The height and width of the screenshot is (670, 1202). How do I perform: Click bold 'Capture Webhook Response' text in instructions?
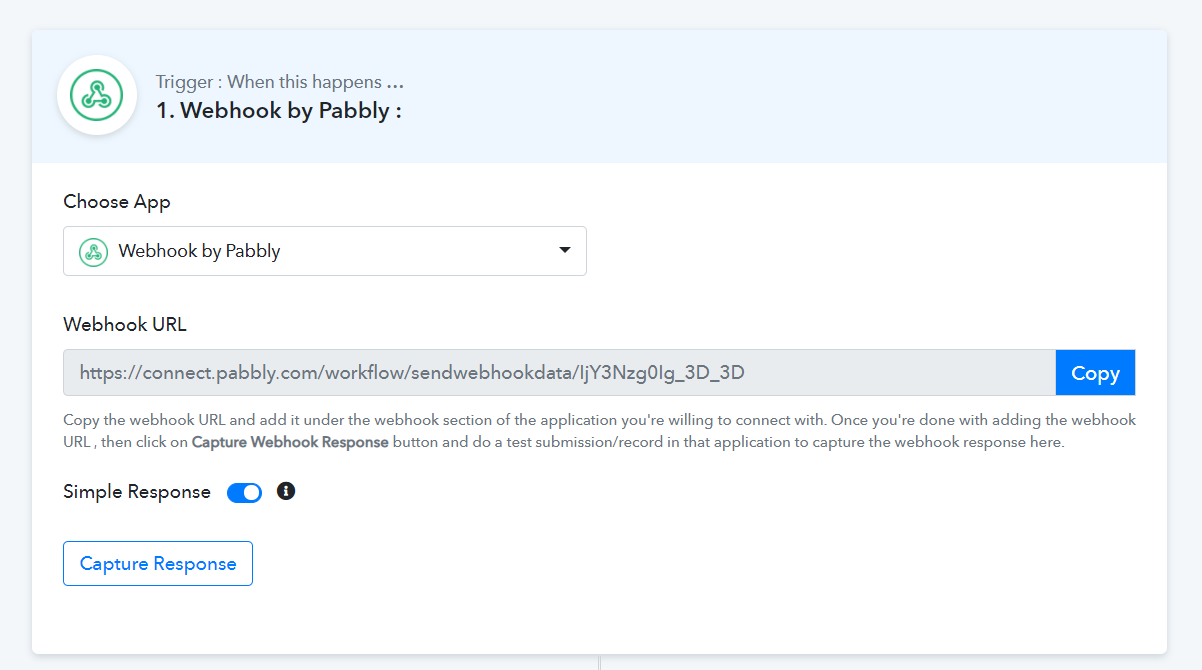pyautogui.click(x=290, y=442)
